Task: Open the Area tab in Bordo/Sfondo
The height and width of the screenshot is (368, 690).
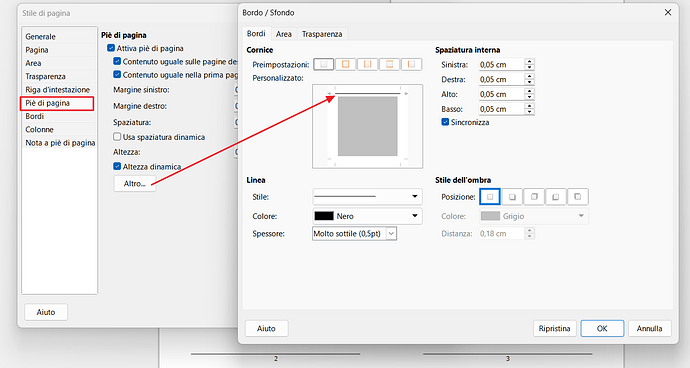Action: coord(283,34)
